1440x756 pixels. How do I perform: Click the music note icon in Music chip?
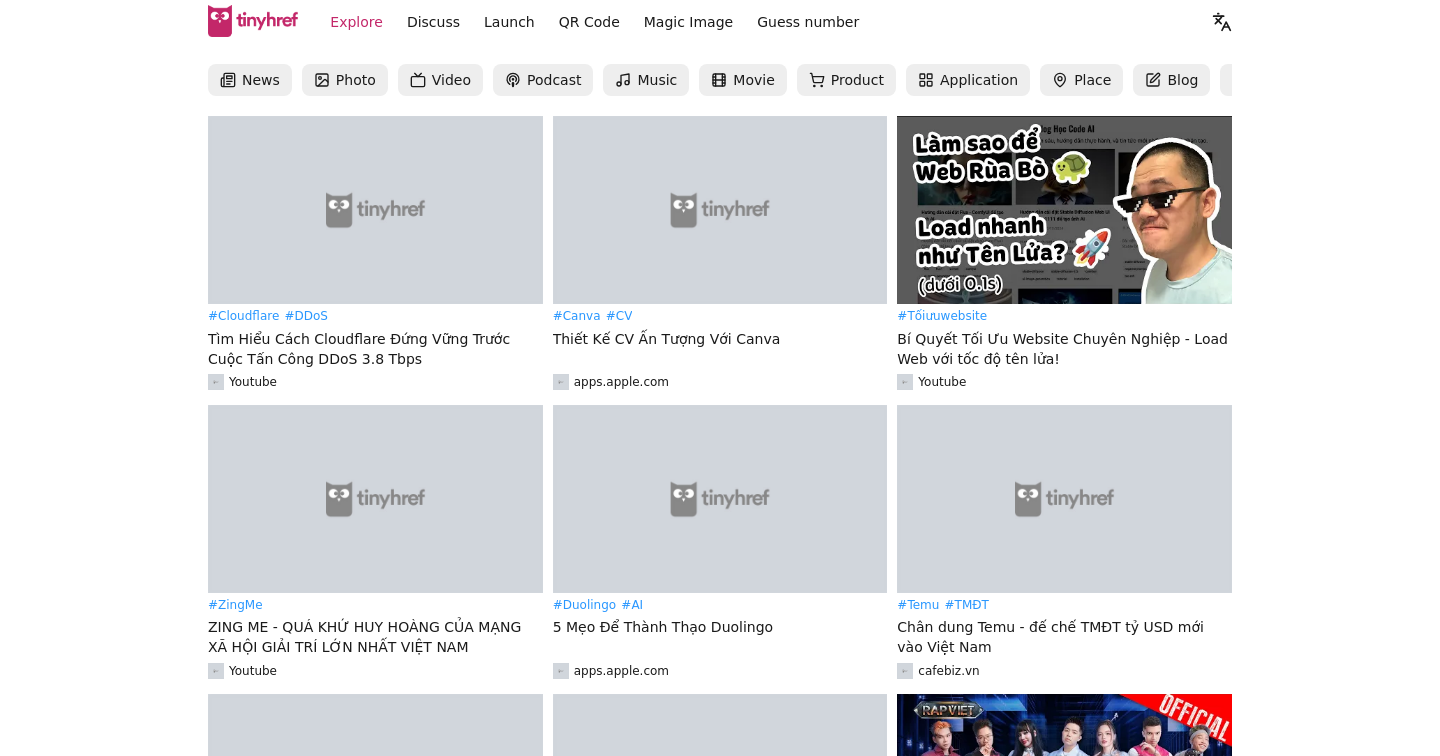(x=623, y=80)
